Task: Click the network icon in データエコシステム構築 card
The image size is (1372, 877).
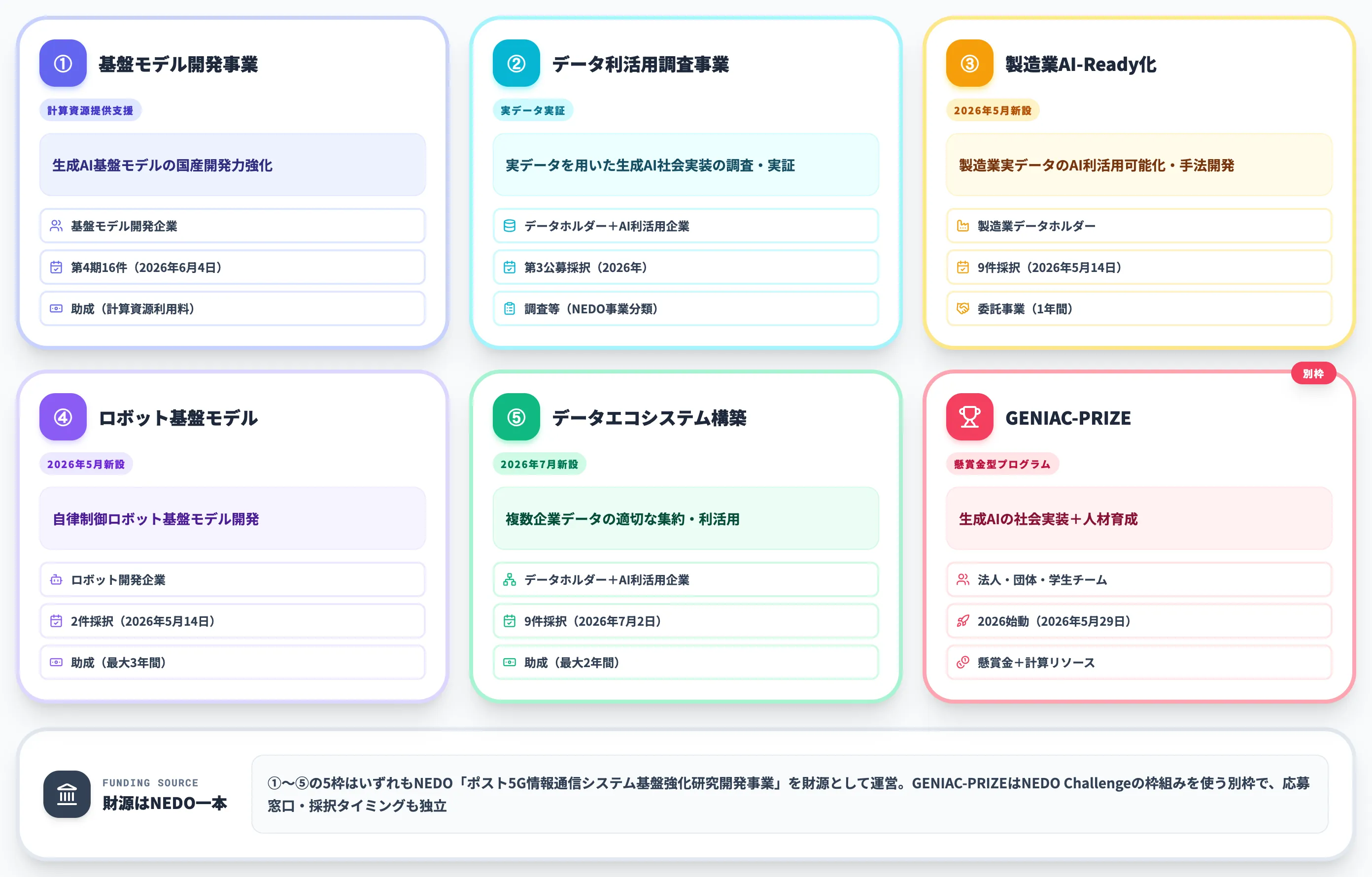Action: (510, 580)
